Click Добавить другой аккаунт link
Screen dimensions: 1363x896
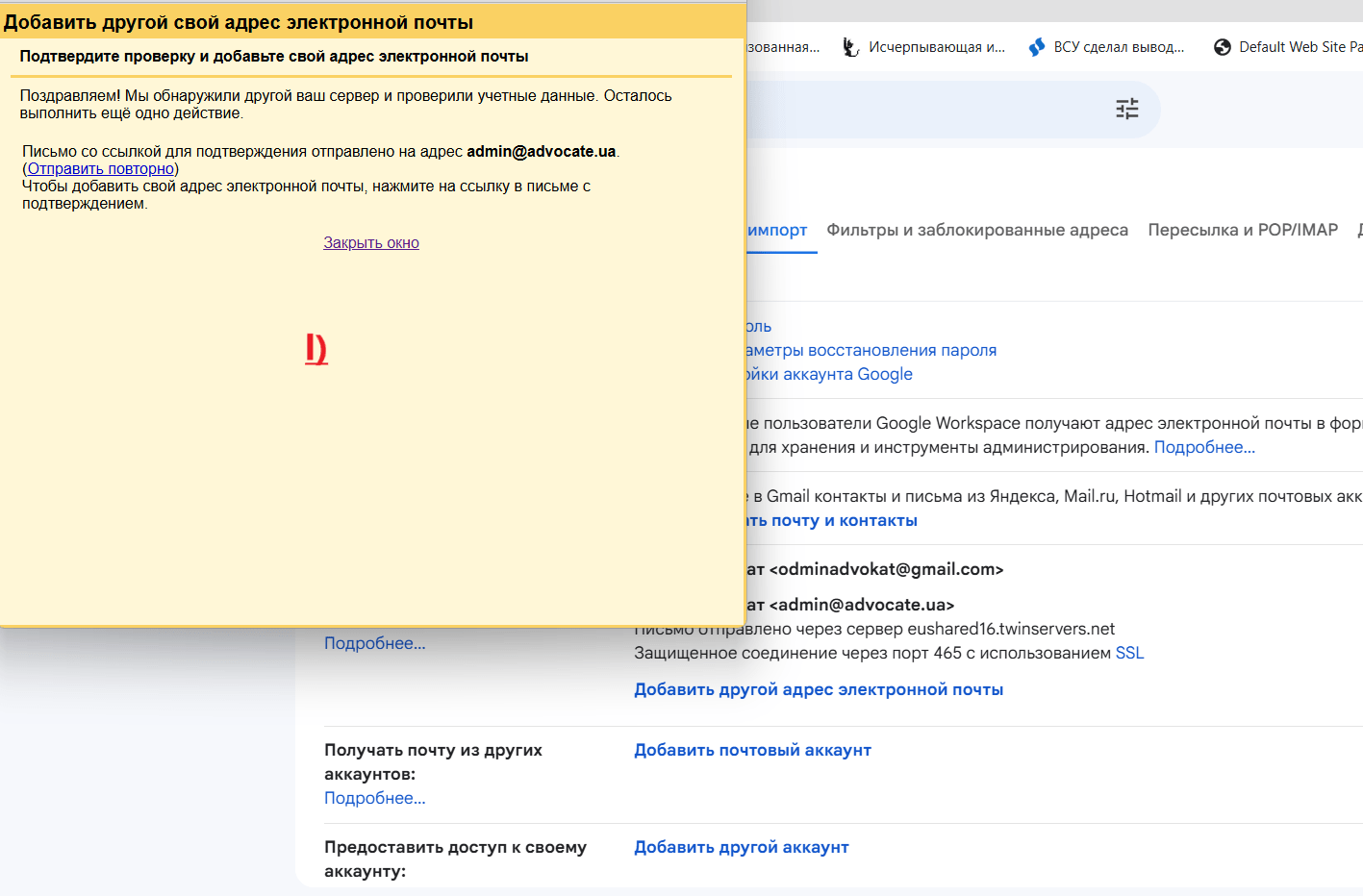point(742,847)
